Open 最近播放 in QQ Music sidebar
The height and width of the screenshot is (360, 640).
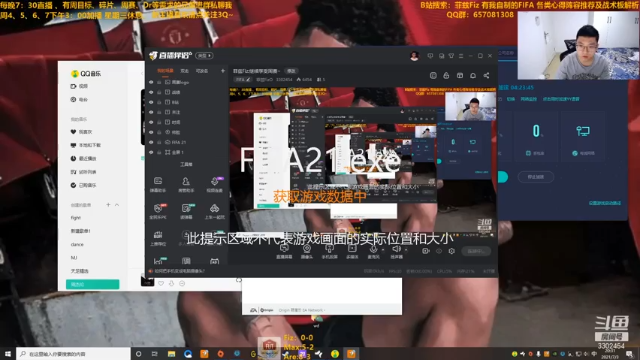84,158
